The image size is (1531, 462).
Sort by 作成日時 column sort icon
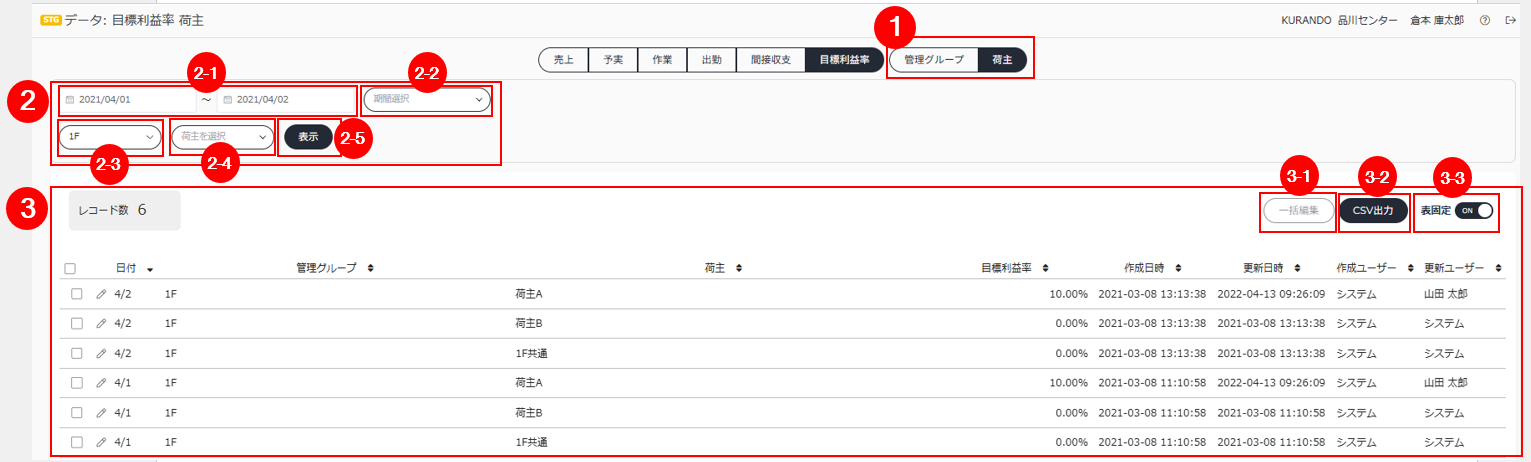[x=1178, y=268]
